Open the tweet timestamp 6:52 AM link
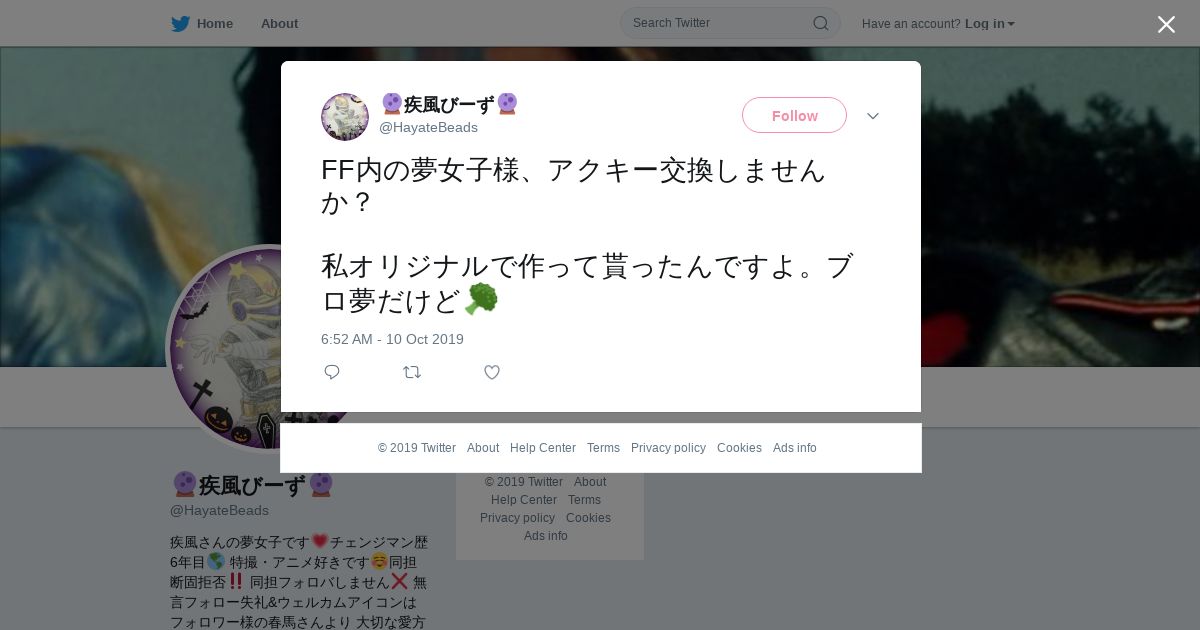This screenshot has width=1200, height=630. [x=392, y=339]
